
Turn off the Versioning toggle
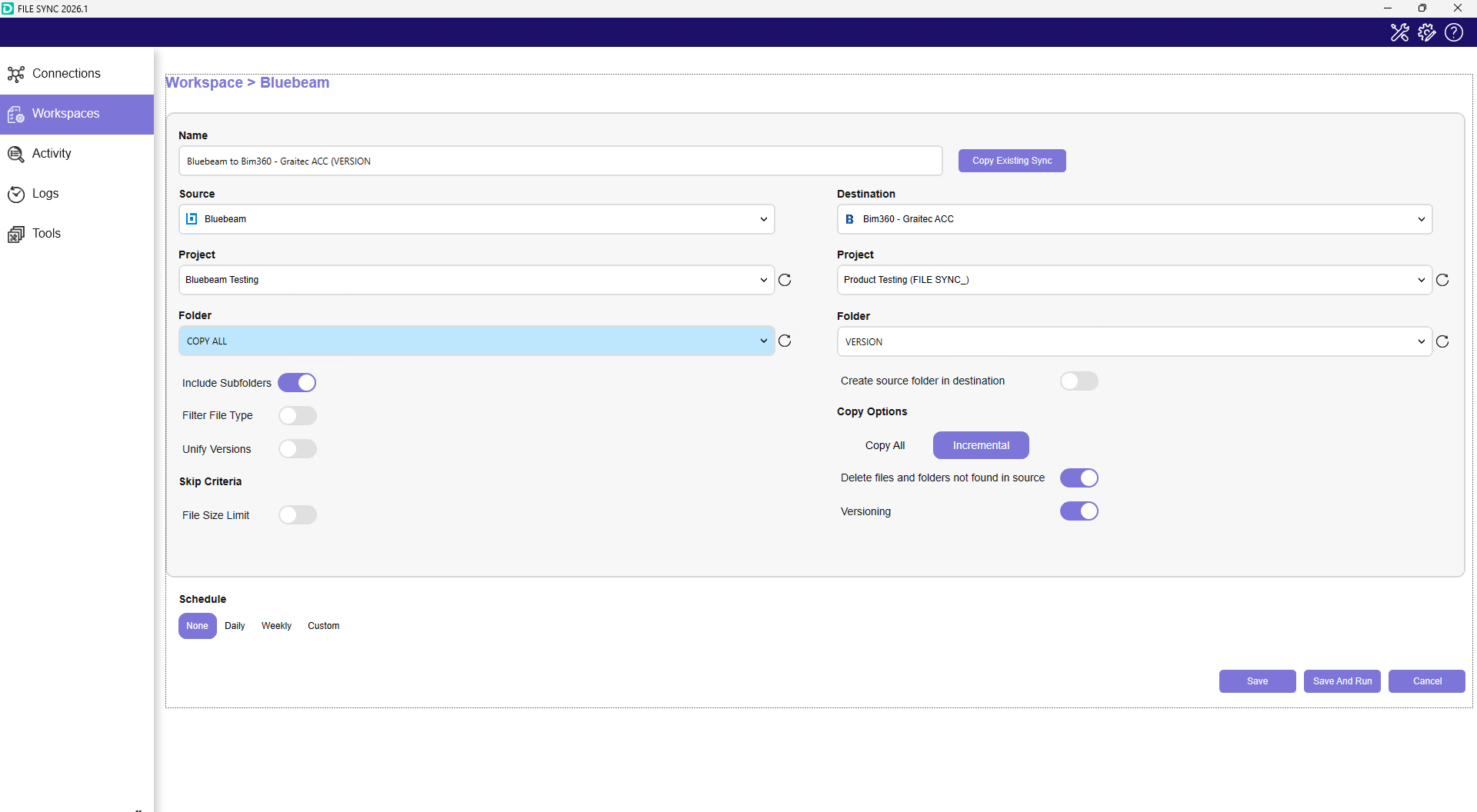[1079, 511]
